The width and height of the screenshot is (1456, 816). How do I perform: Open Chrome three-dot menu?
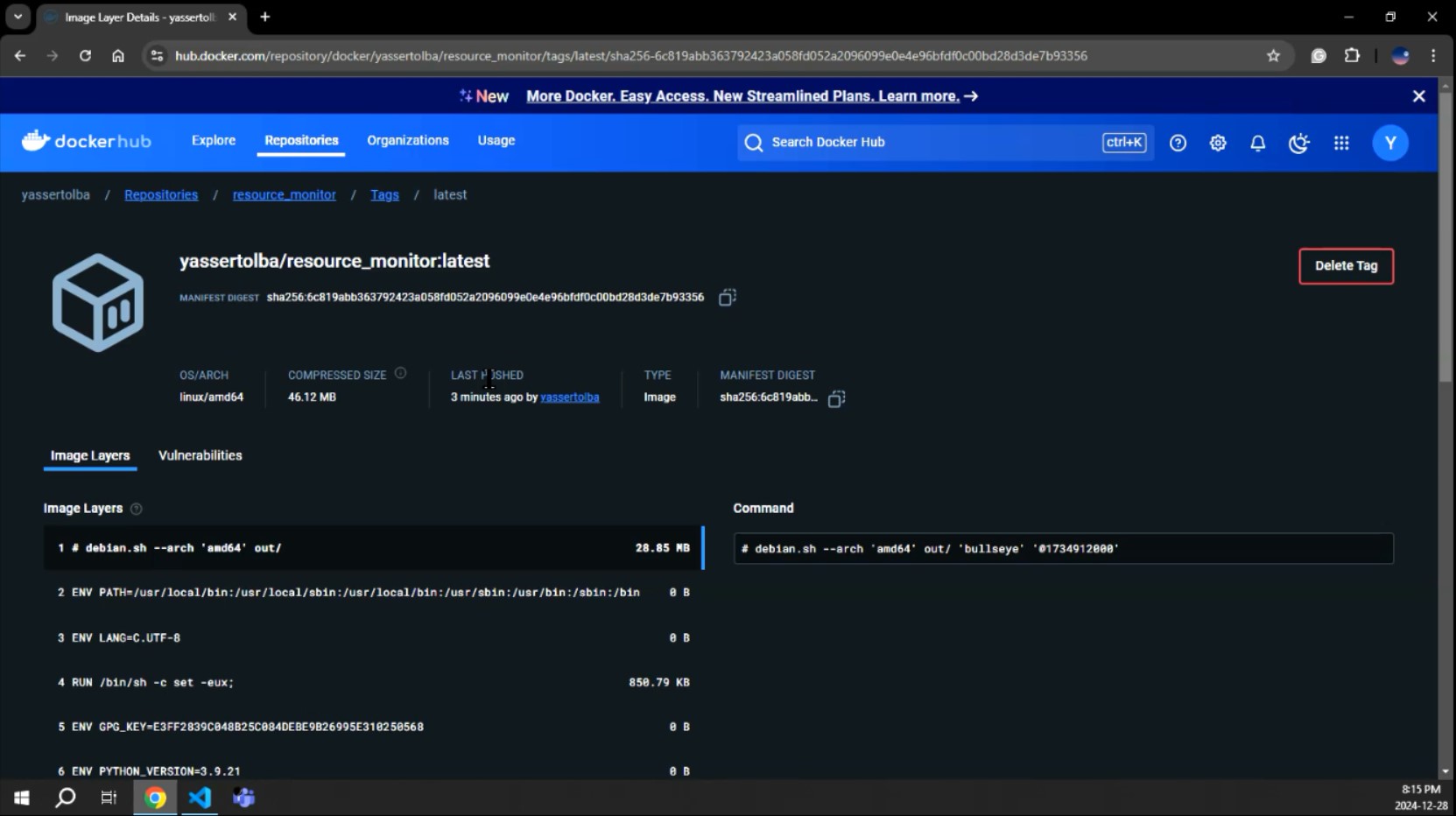(1433, 55)
